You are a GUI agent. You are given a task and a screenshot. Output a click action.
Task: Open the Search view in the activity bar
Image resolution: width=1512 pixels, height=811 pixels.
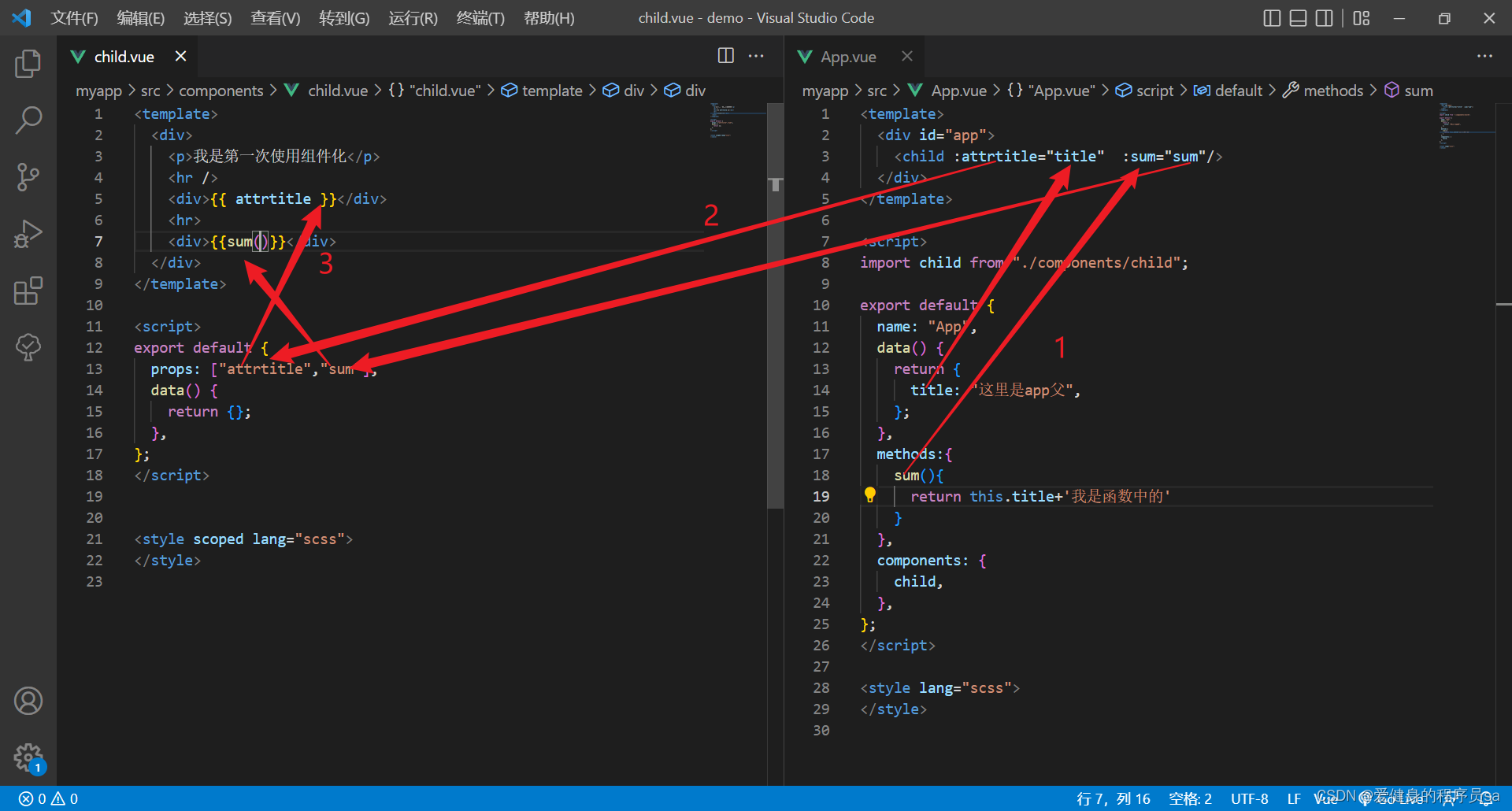(28, 120)
